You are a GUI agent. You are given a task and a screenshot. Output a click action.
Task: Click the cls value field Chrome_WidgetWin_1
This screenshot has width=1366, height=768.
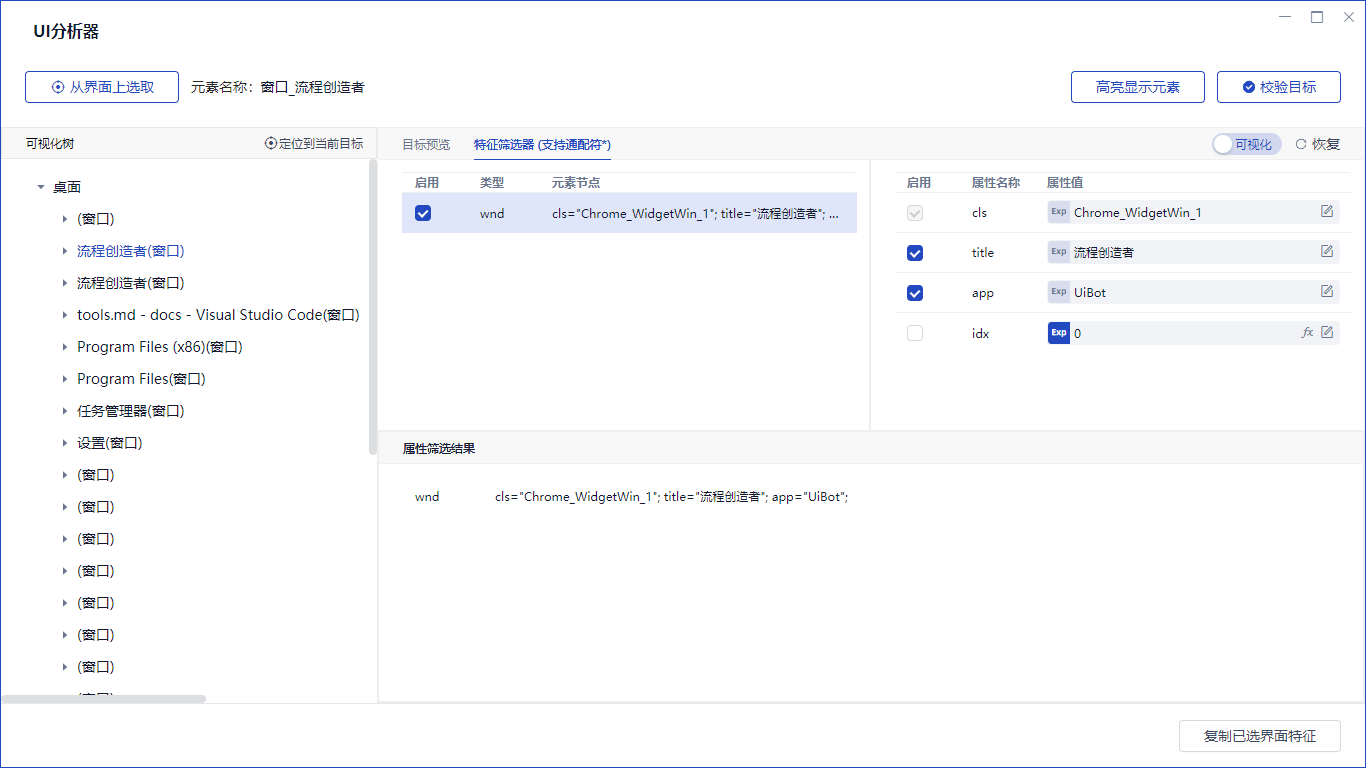(x=1193, y=212)
